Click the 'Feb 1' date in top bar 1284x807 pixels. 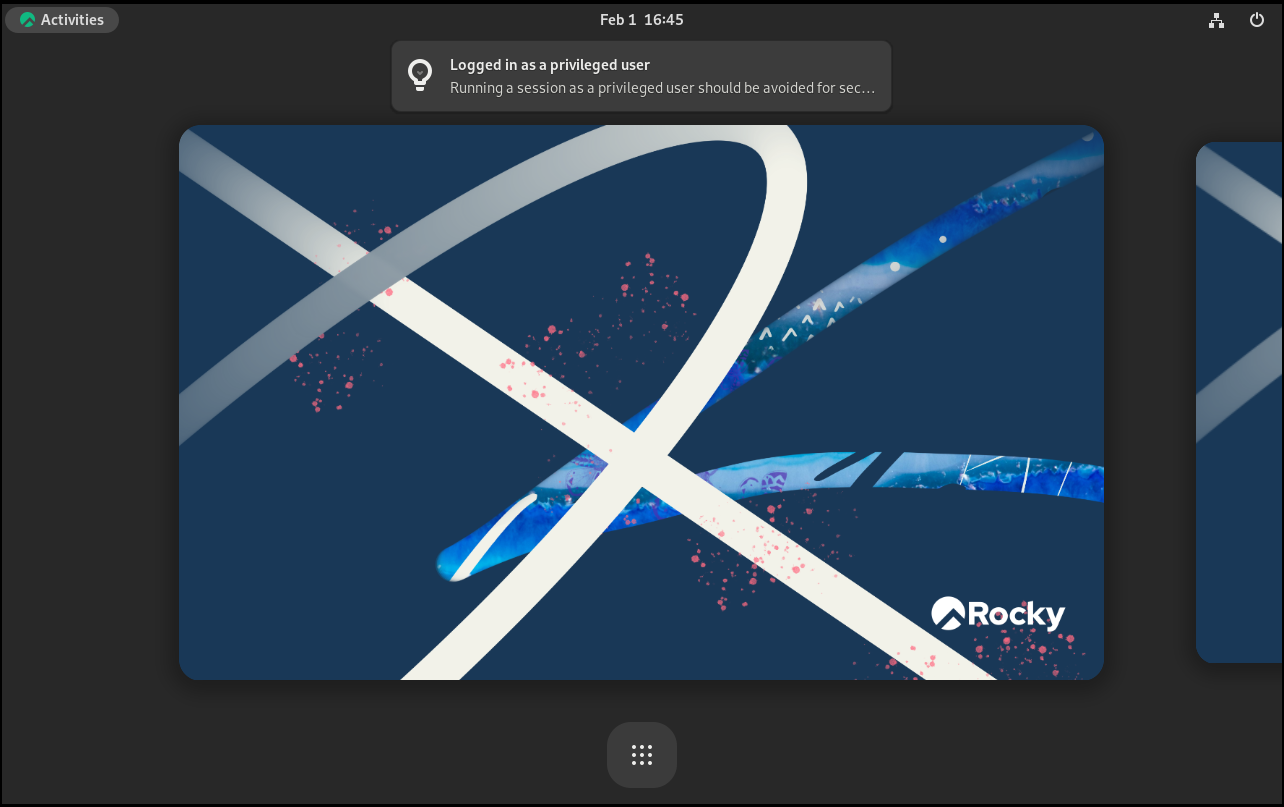[x=618, y=20]
